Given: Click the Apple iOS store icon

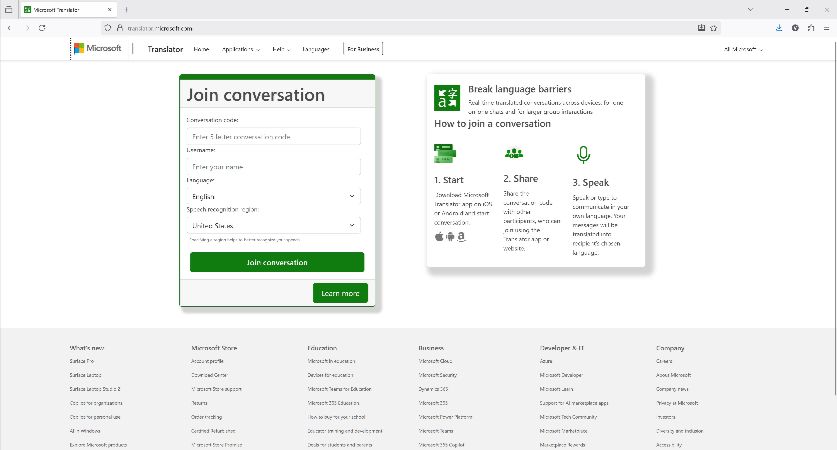Looking at the screenshot, I should (x=439, y=236).
